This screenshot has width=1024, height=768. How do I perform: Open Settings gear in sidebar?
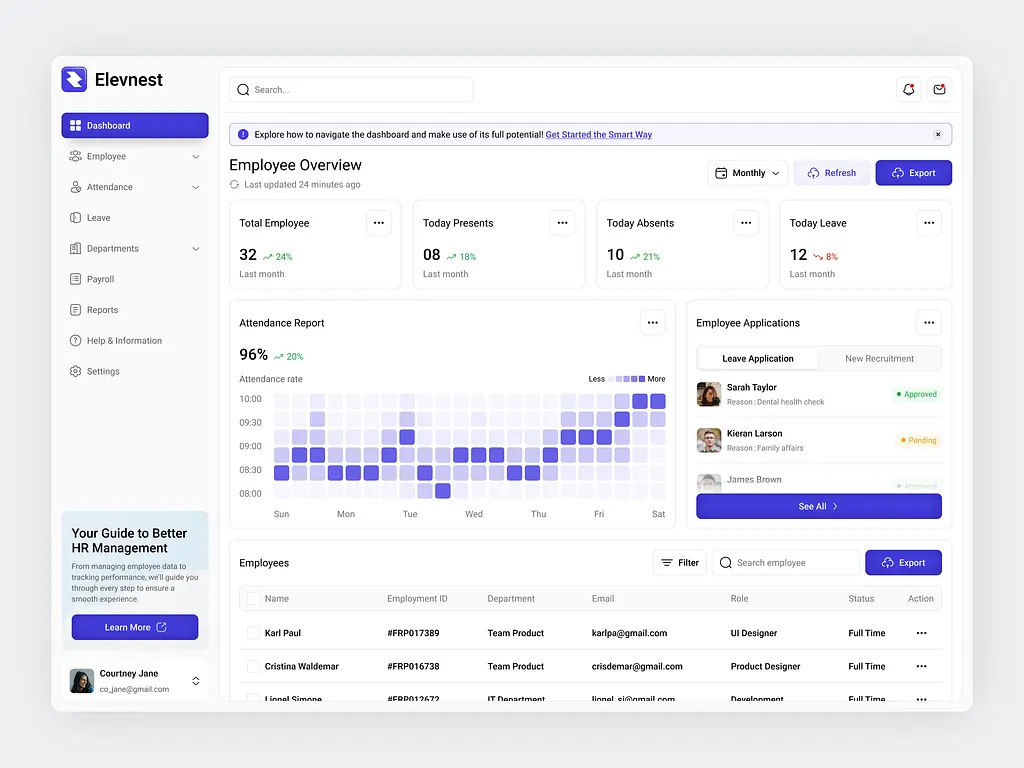76,371
